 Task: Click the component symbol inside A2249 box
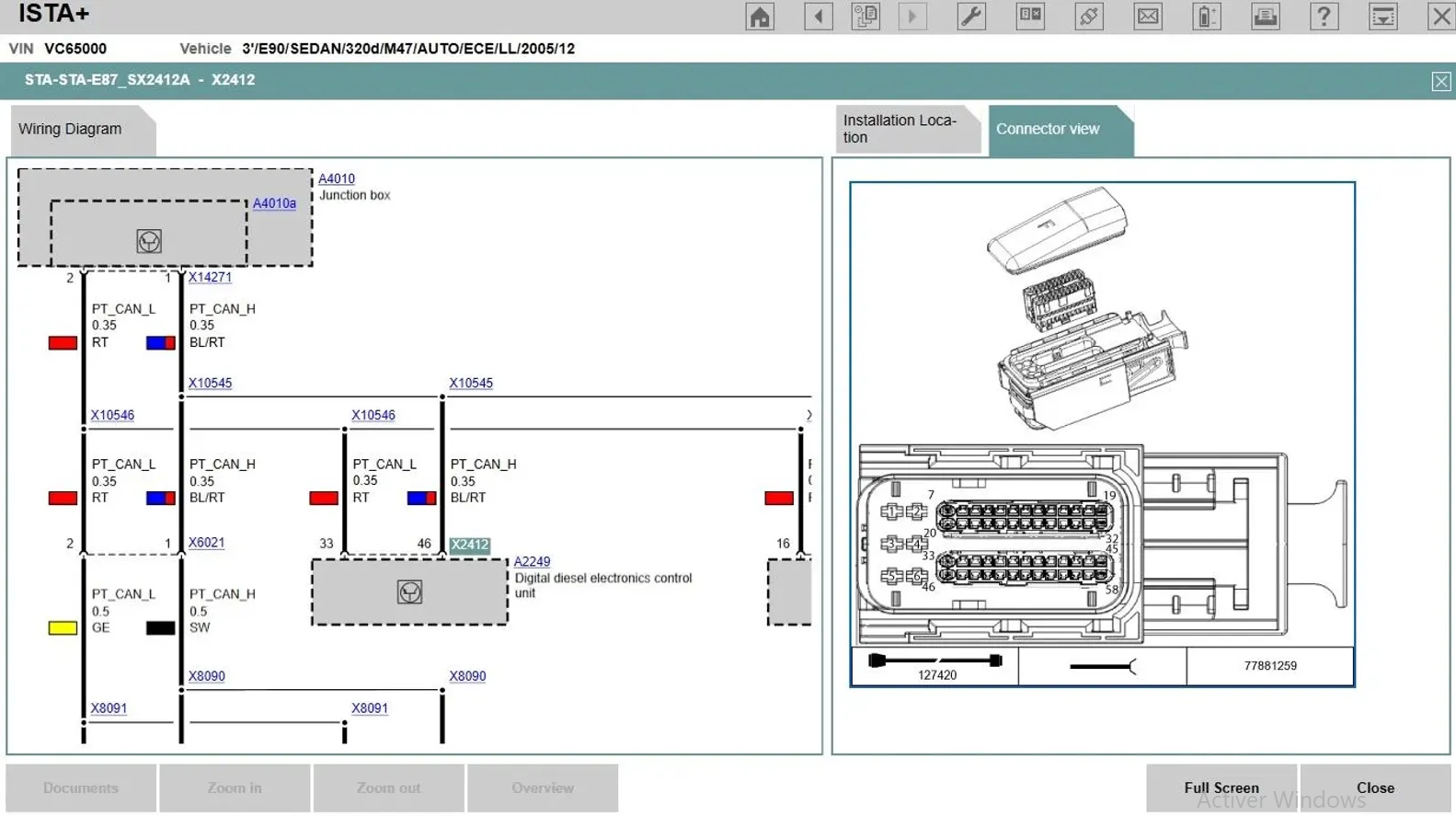coord(409,592)
